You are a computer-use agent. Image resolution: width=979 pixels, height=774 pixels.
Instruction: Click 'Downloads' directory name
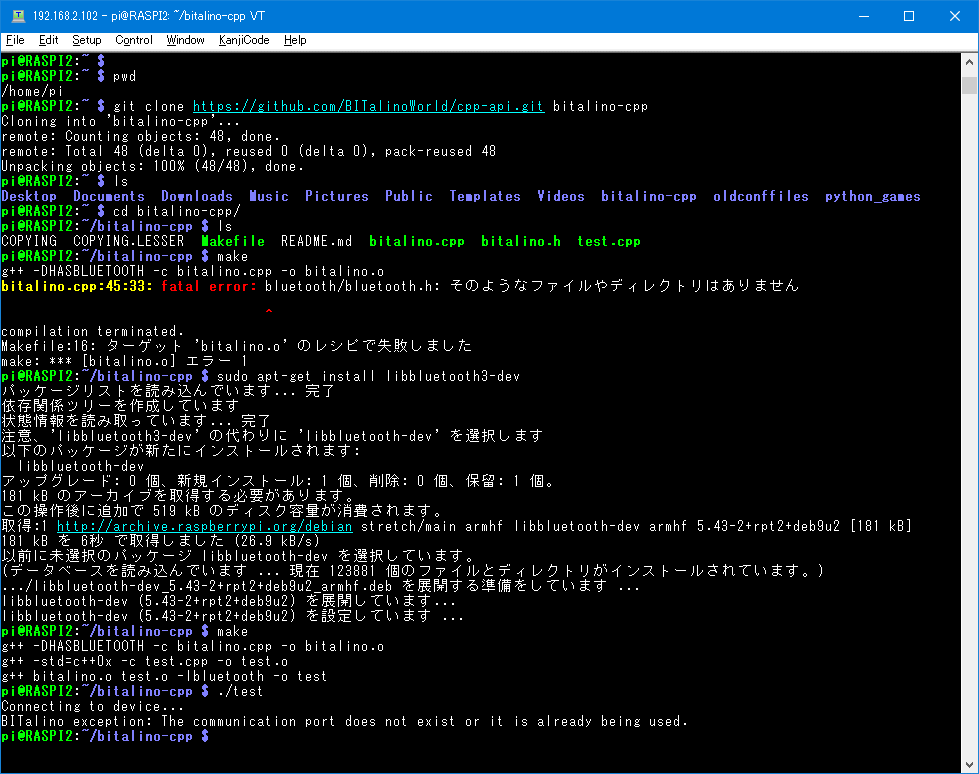(197, 196)
